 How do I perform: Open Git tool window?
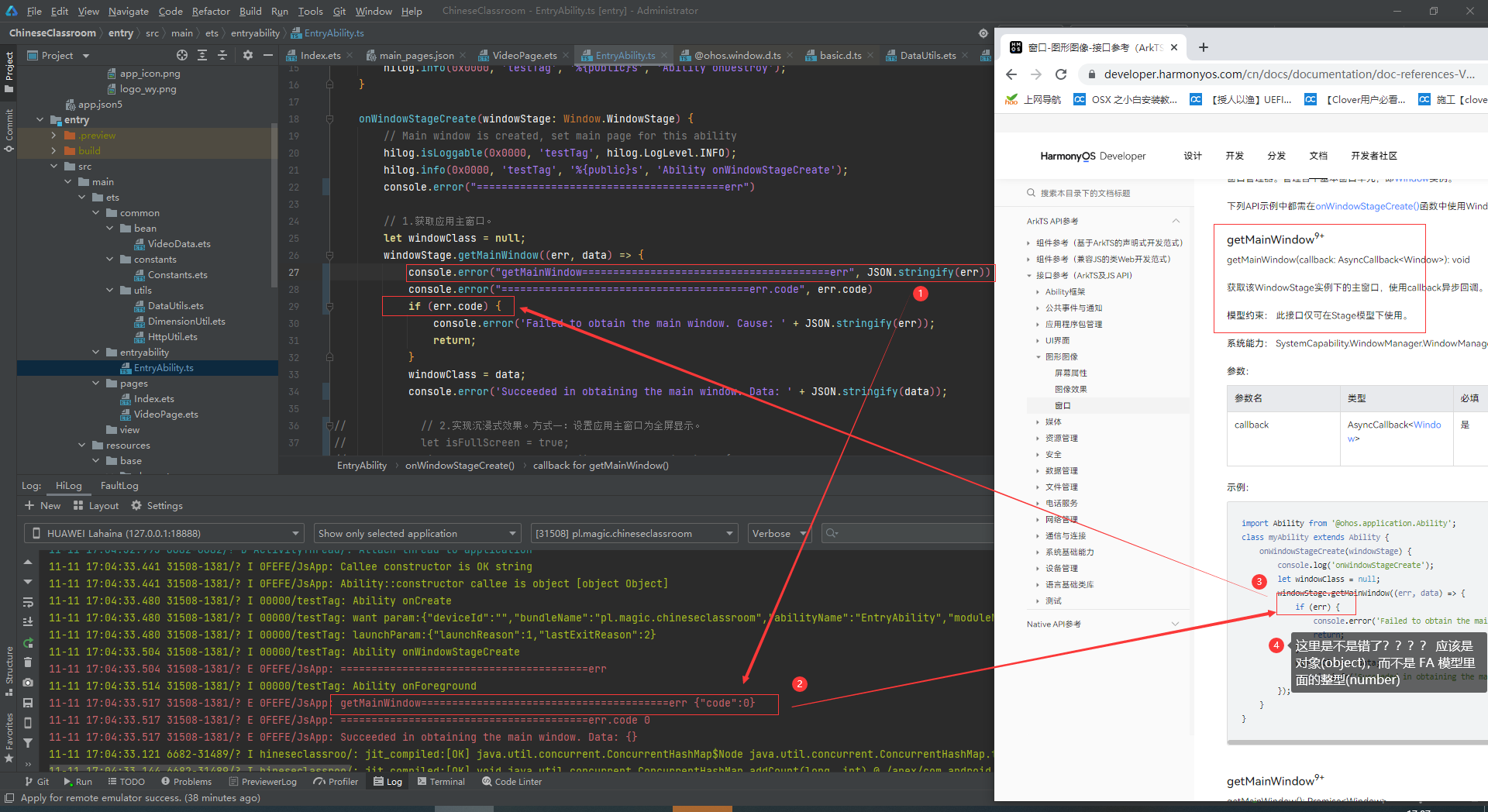coord(36,782)
